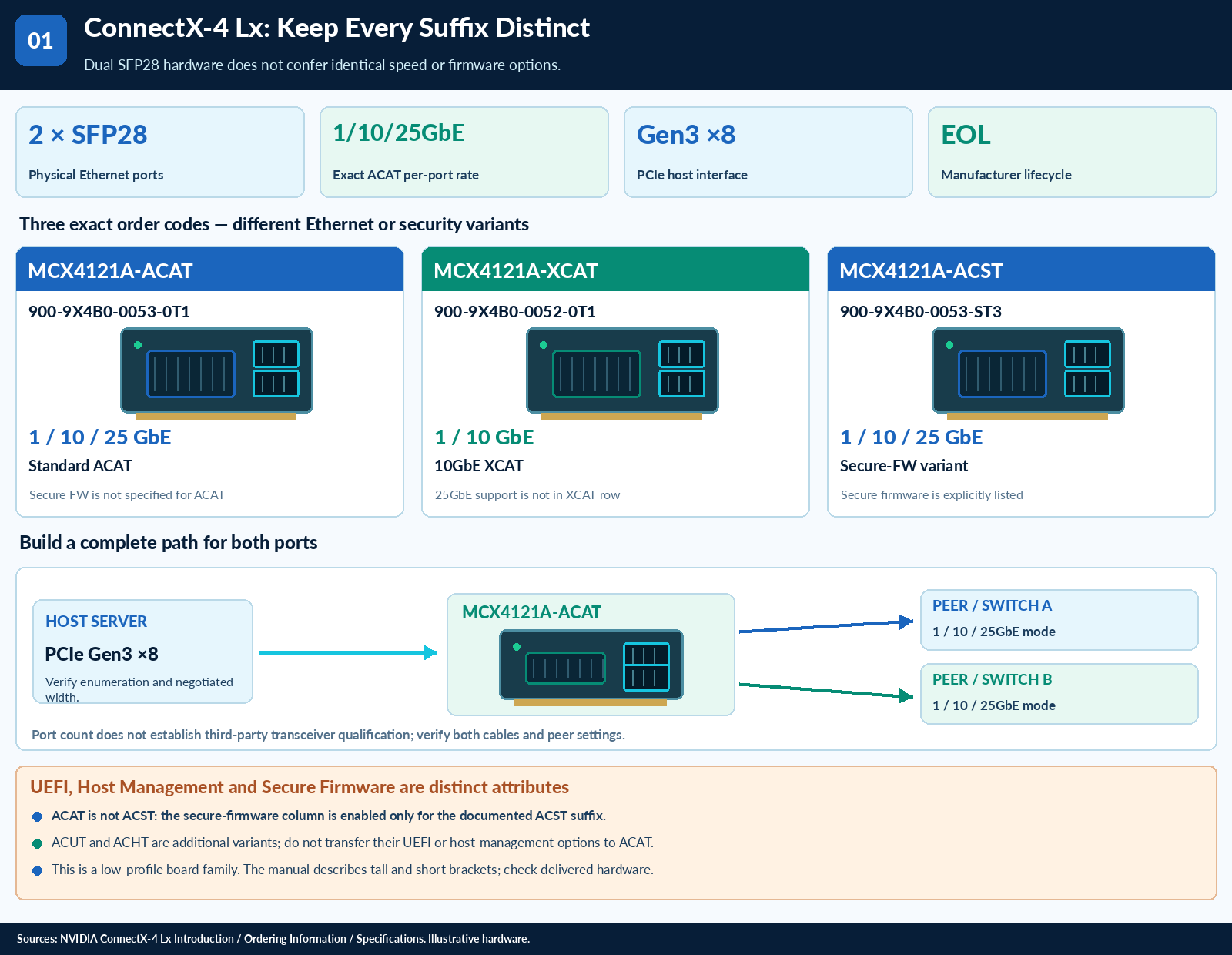Select the MCX4121A-ACST card header

pyautogui.click(x=1021, y=270)
